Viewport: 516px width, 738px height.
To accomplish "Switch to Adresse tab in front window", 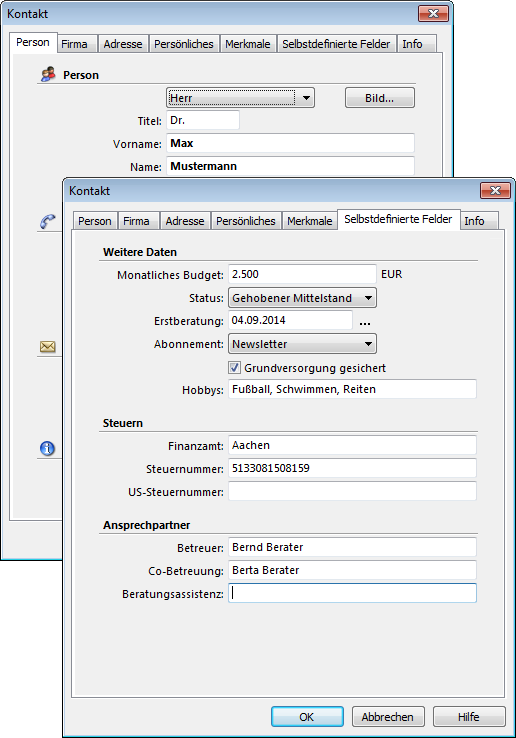I will tap(185, 221).
